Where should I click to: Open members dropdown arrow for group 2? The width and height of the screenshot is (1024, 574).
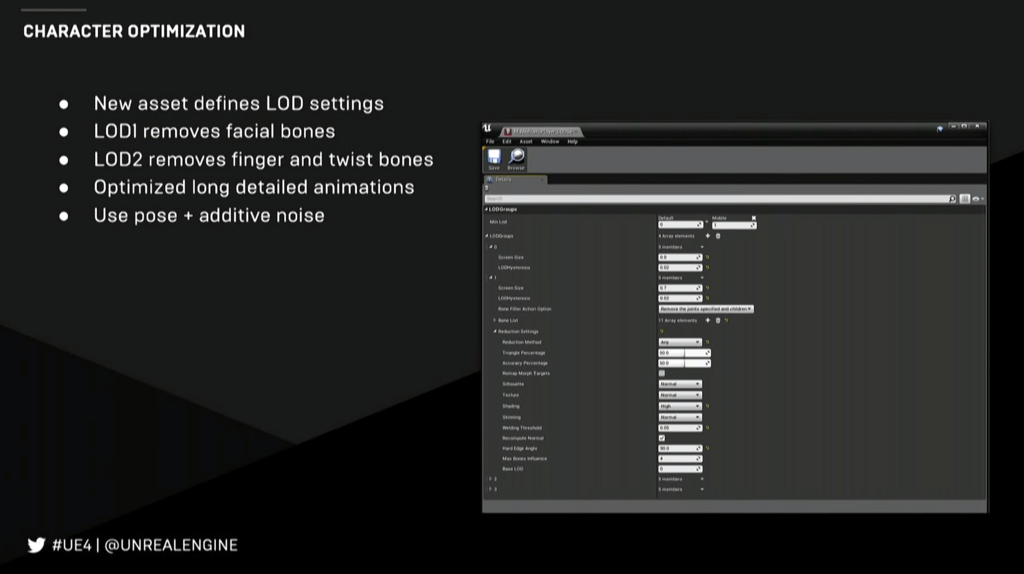tap(702, 479)
